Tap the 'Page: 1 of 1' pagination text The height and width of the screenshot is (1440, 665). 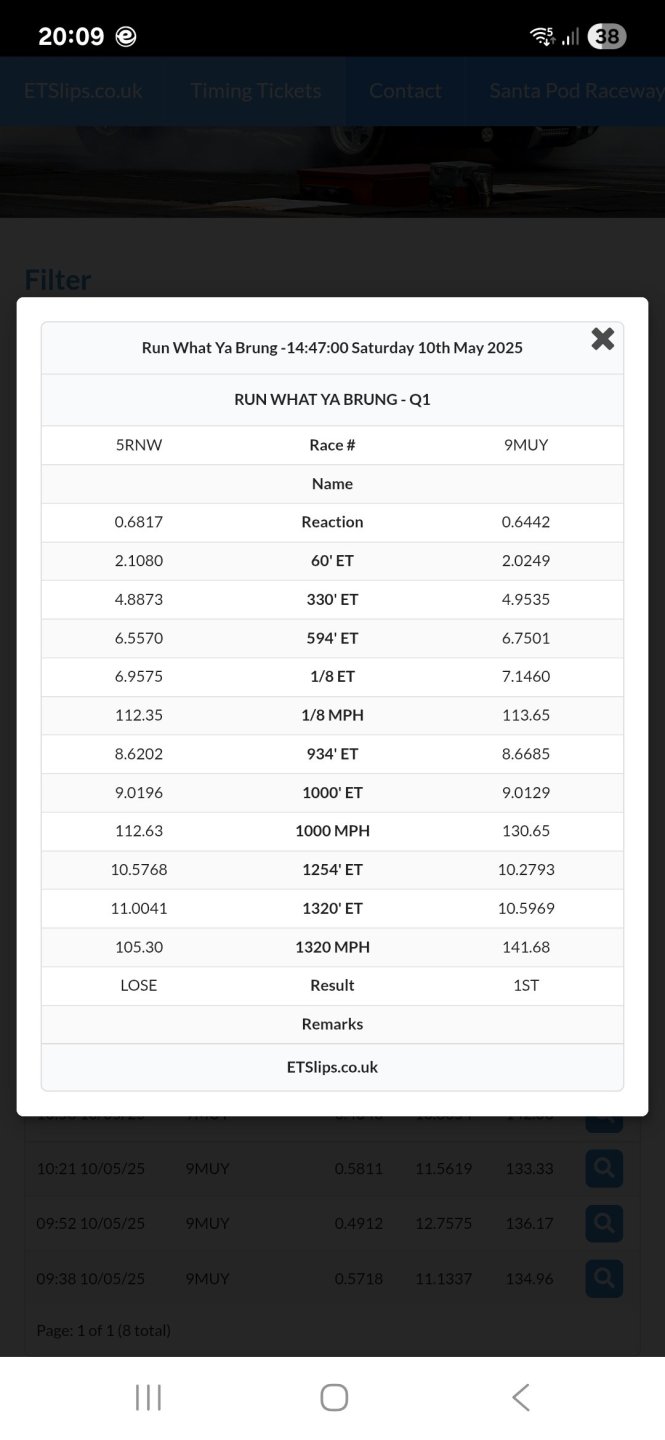[103, 1330]
